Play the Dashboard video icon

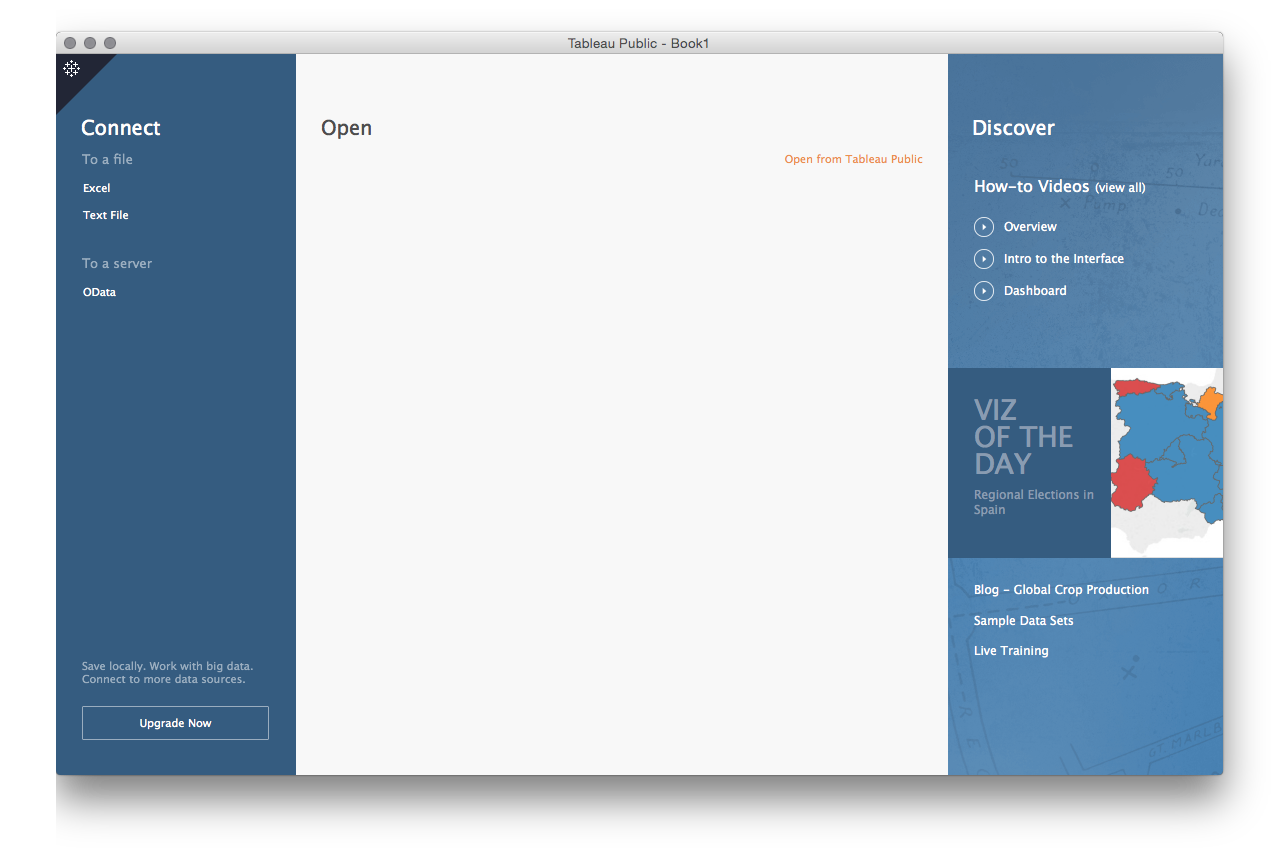tap(984, 291)
